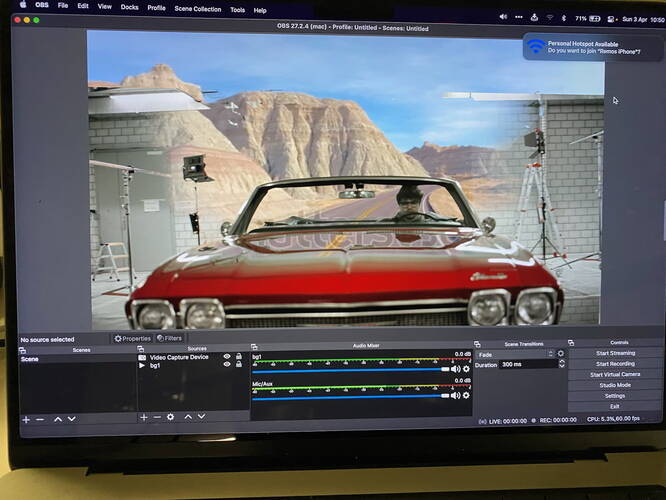The width and height of the screenshot is (666, 500).
Task: Open the Scene Collection menu
Action: click(x=198, y=9)
